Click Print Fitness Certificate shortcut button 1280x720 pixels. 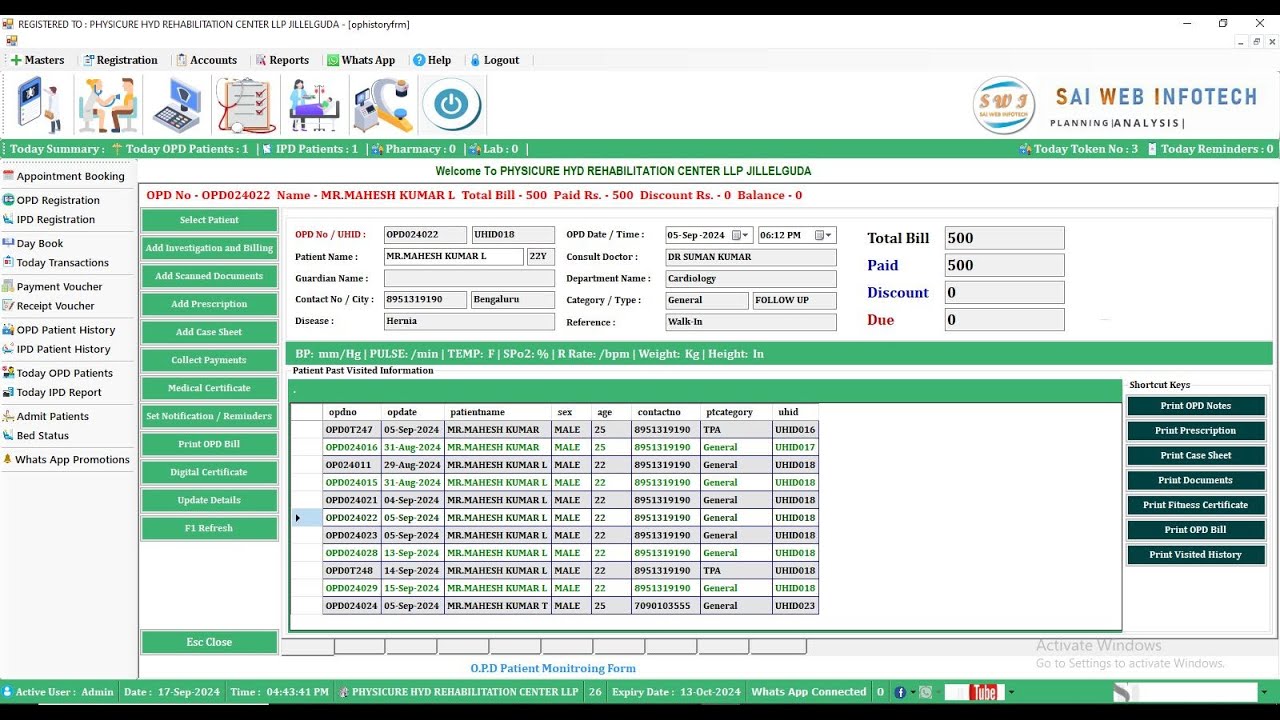point(1196,505)
